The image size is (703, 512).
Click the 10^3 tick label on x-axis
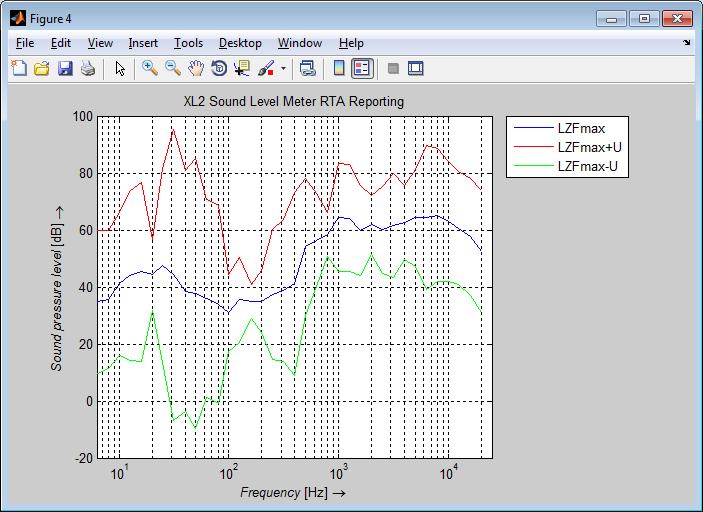(338, 472)
